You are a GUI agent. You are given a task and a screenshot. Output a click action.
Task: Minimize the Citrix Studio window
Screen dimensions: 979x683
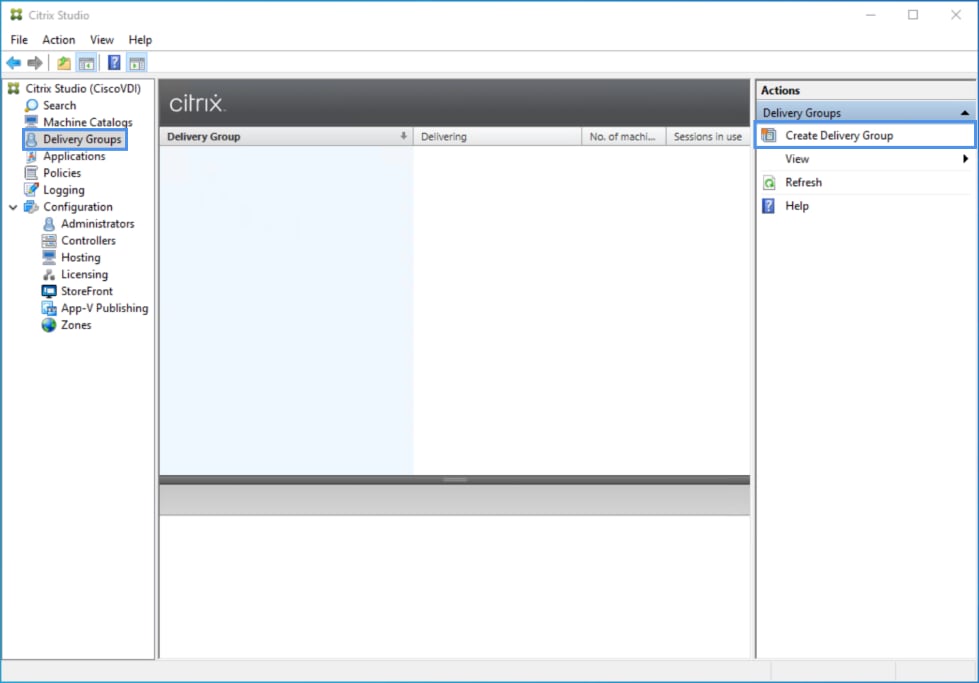pos(870,15)
